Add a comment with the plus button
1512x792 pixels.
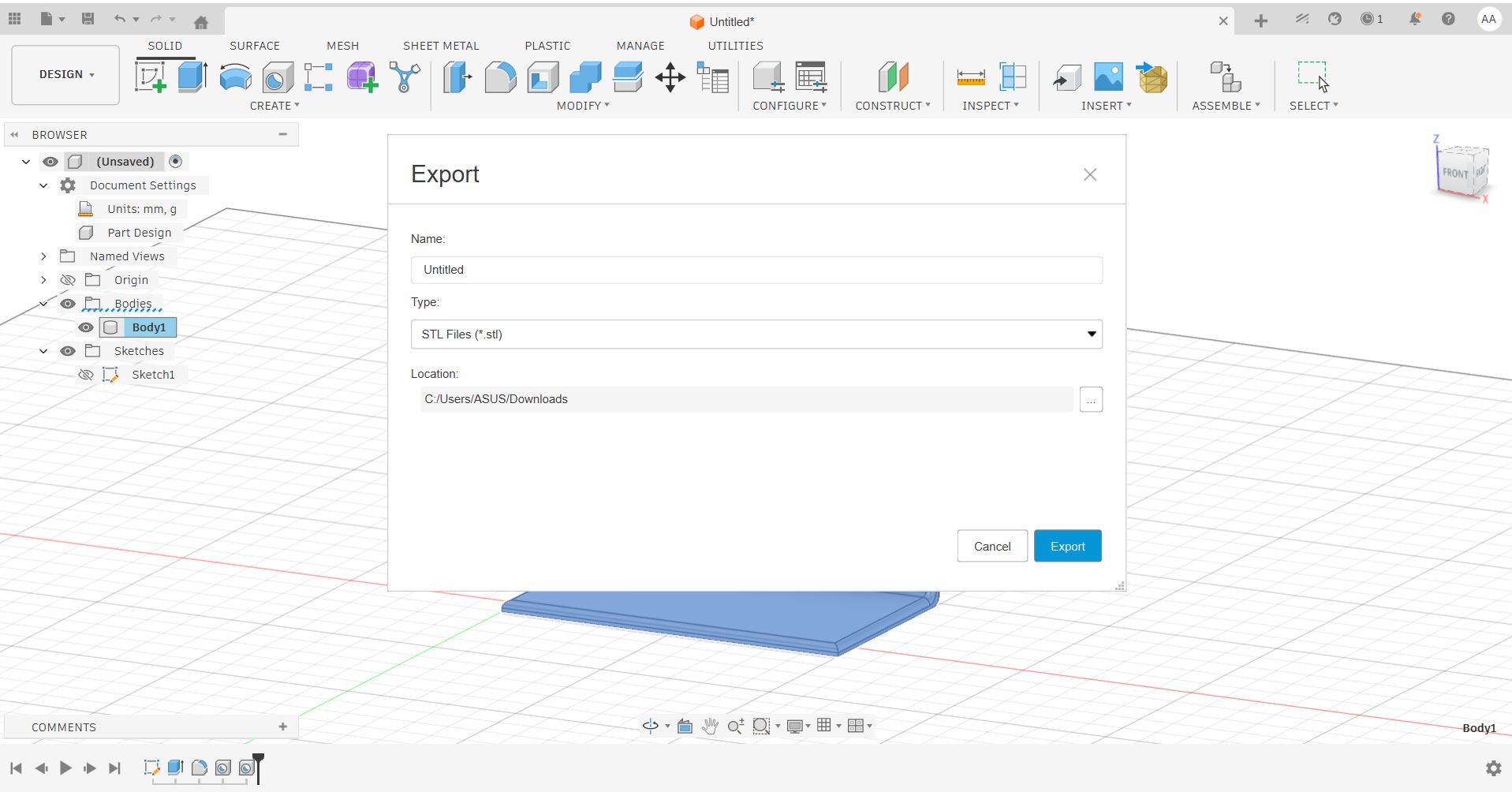283,727
